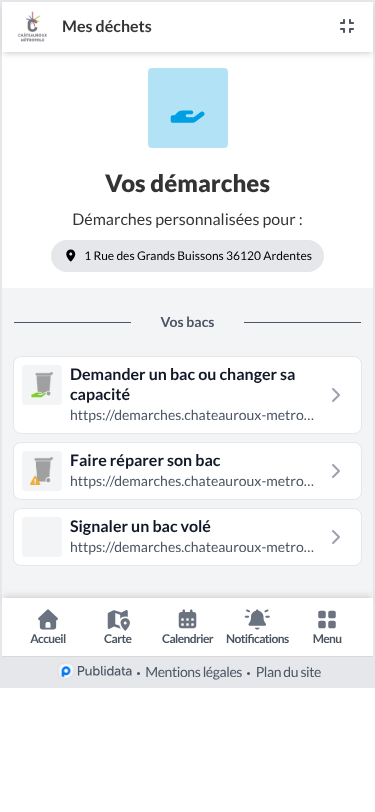This screenshot has width=375, height=812.
Task: Click the location pin icon in address chip
Action: [x=70, y=256]
